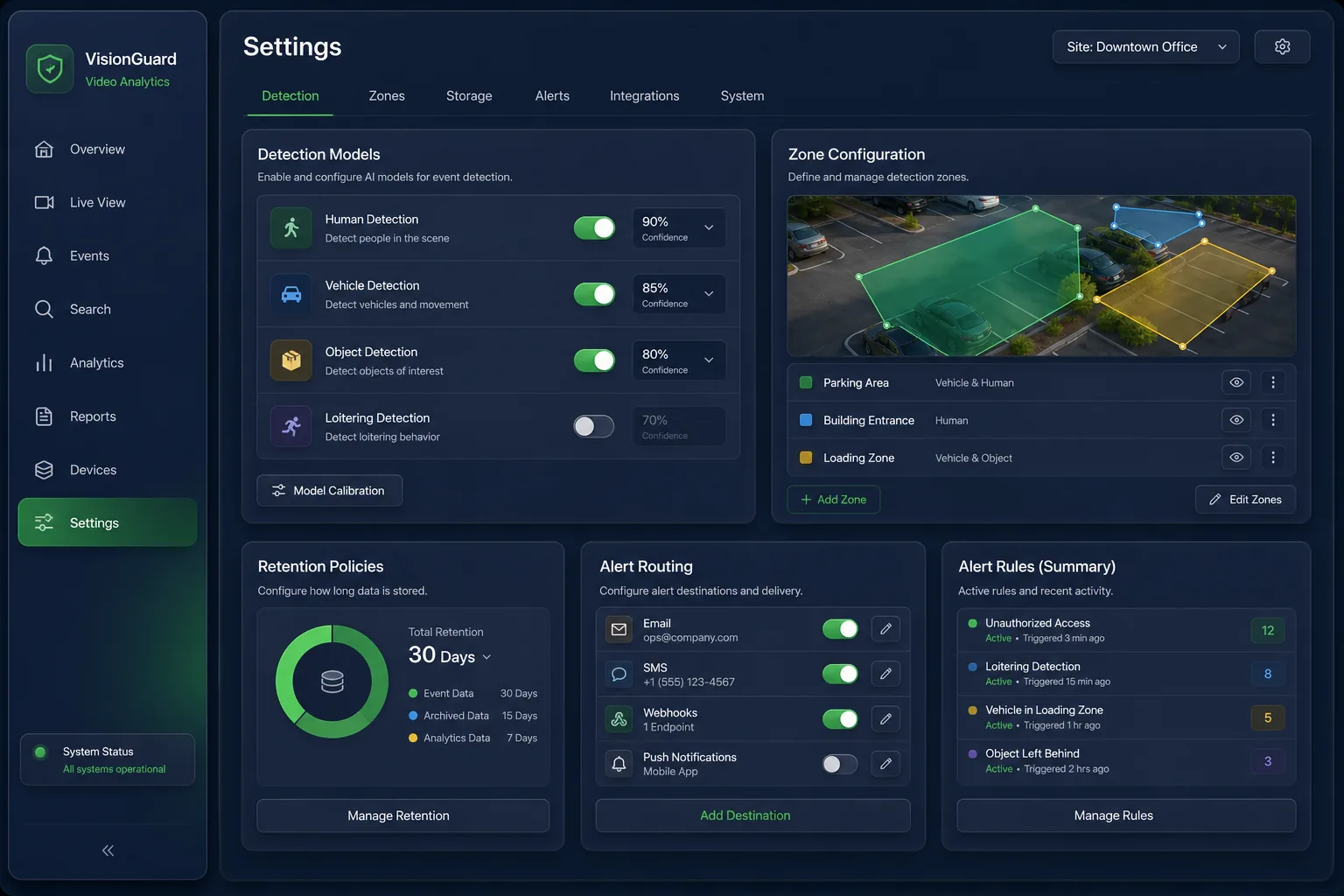Open Search via magnifier icon

[x=44, y=310]
